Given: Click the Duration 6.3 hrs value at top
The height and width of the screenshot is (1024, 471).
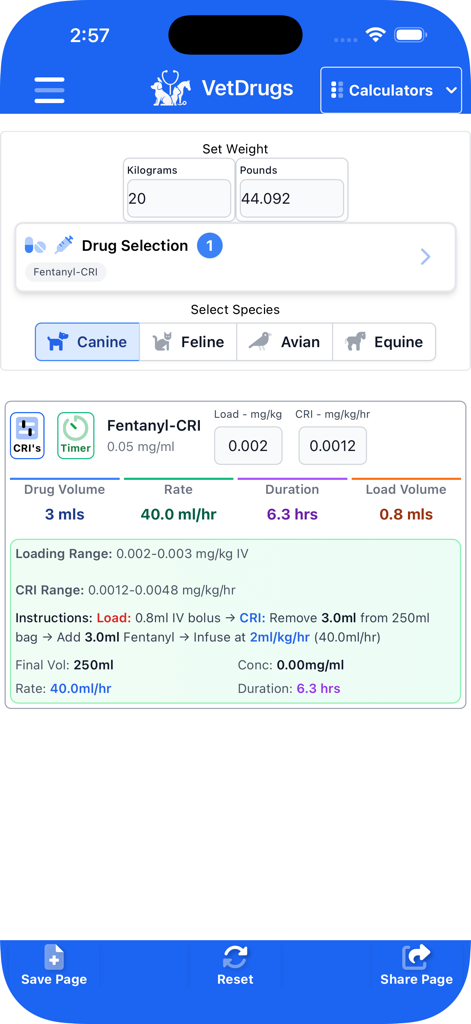Looking at the screenshot, I should [292, 515].
